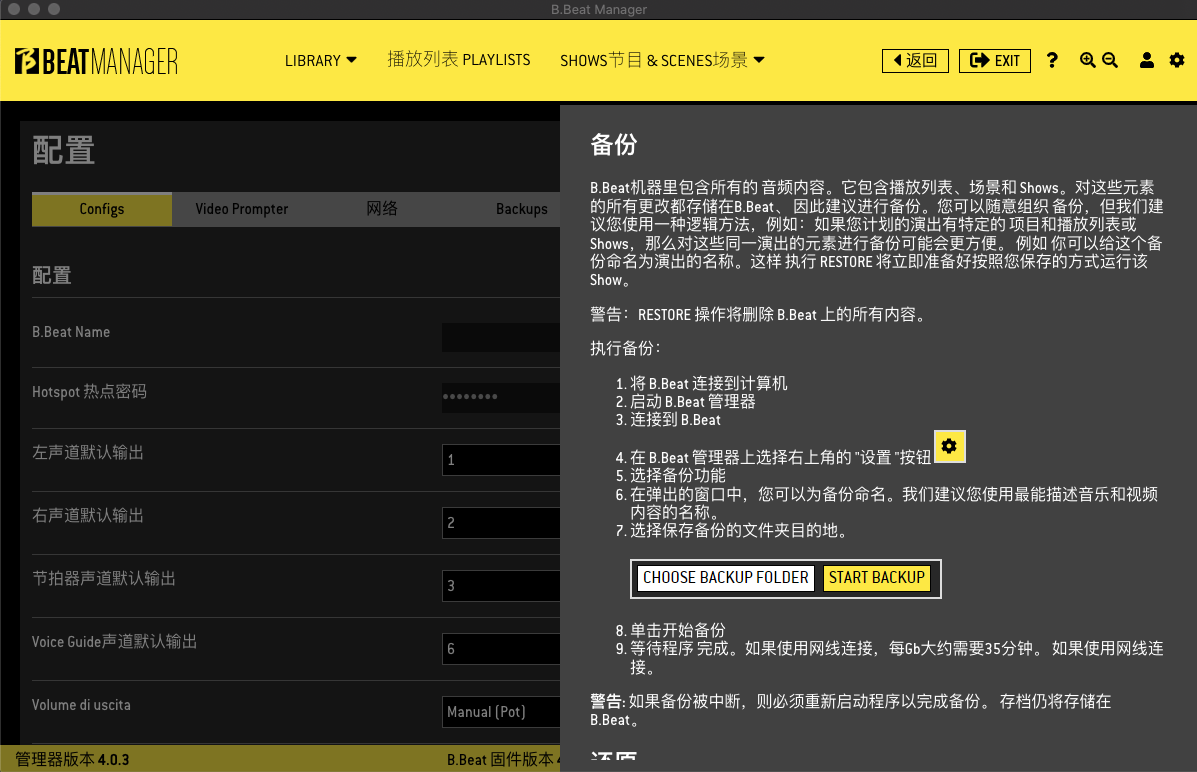Click the B.Beat Manager window title

[598, 9]
